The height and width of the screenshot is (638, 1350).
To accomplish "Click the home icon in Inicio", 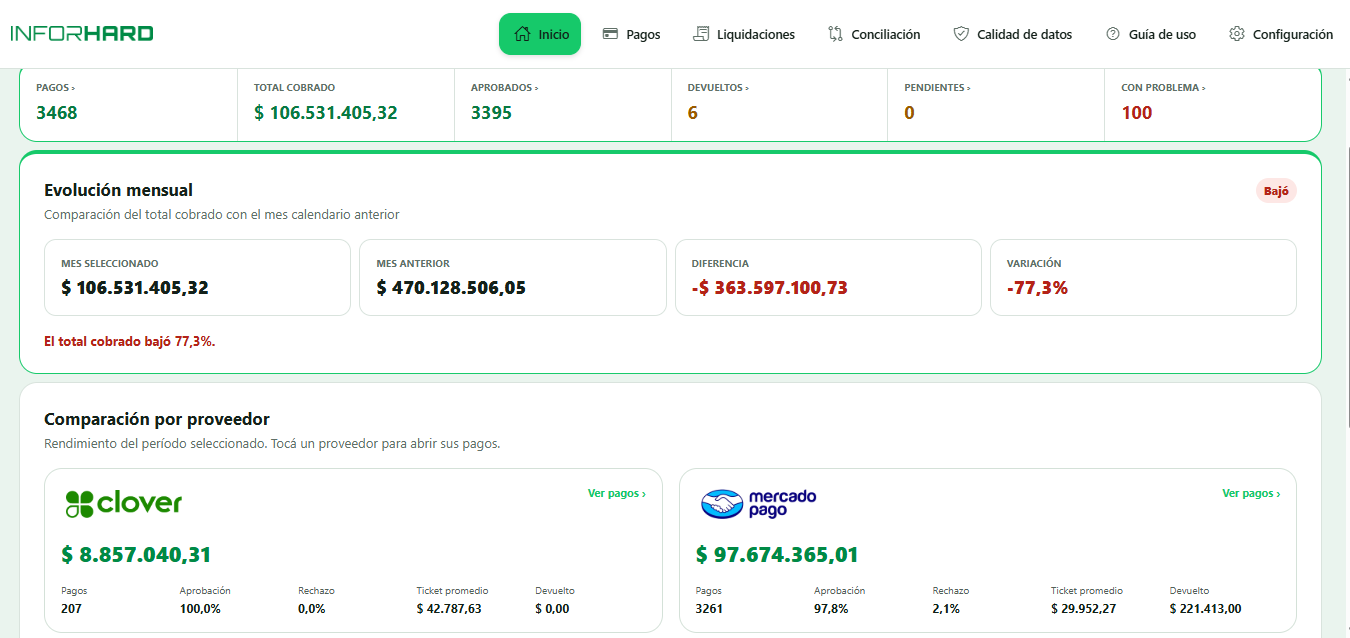I will [x=521, y=34].
